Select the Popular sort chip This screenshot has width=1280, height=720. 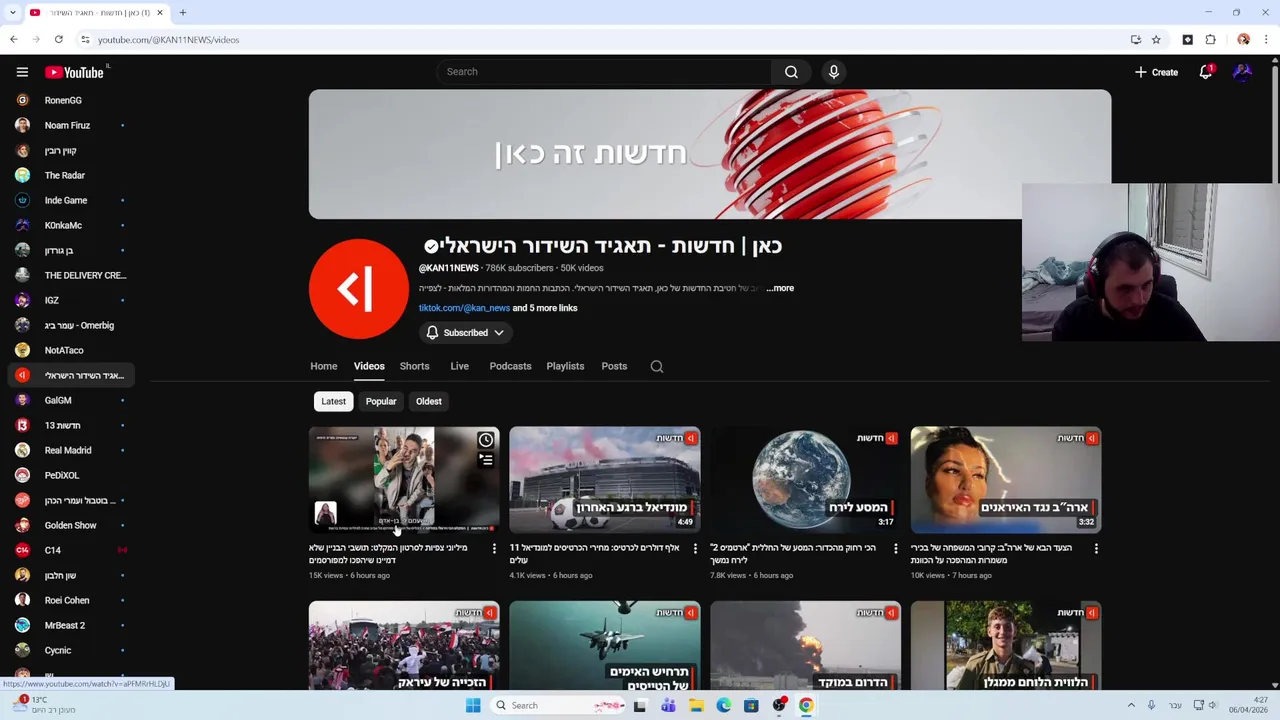(x=381, y=401)
